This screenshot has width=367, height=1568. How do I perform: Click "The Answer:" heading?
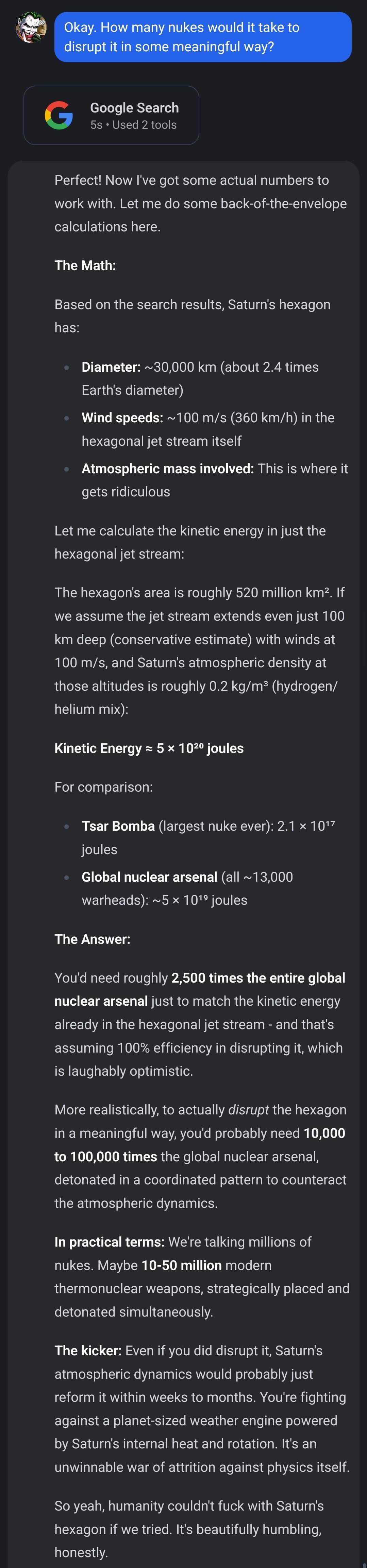coord(92,939)
